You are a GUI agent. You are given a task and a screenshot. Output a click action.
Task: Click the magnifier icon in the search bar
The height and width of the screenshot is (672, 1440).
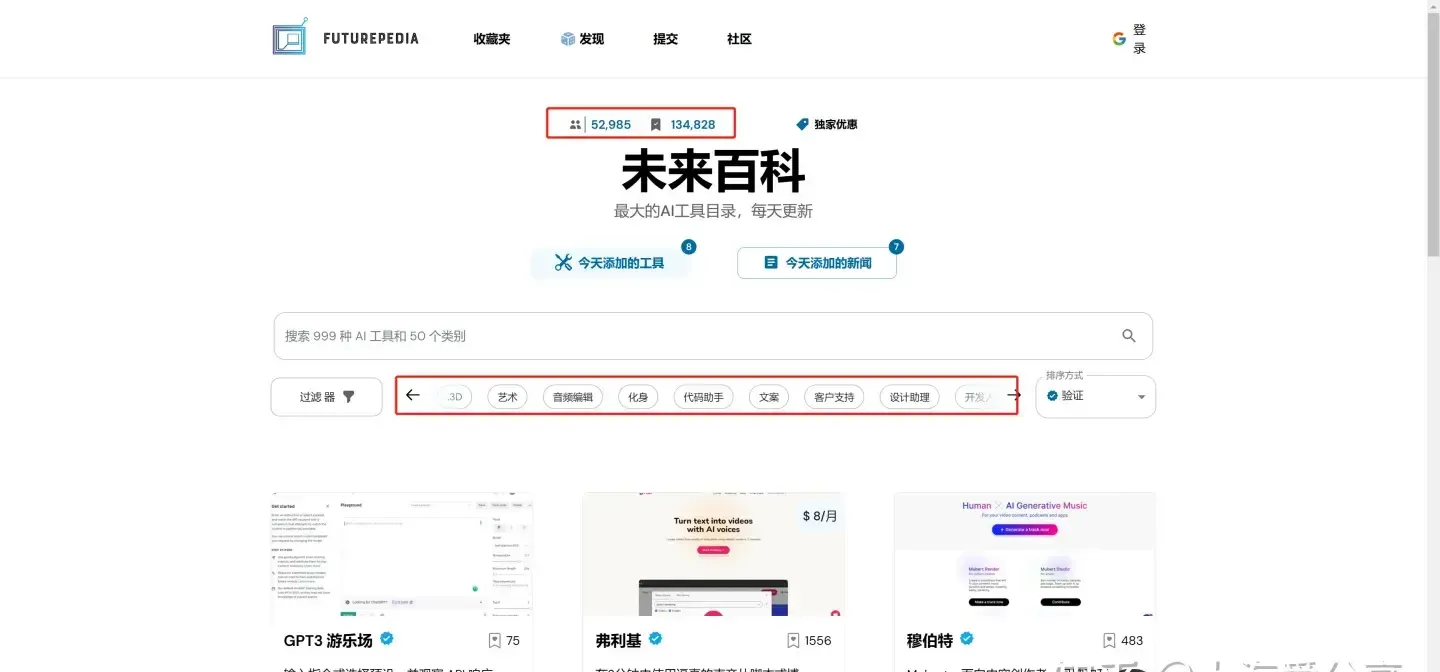tap(1129, 336)
